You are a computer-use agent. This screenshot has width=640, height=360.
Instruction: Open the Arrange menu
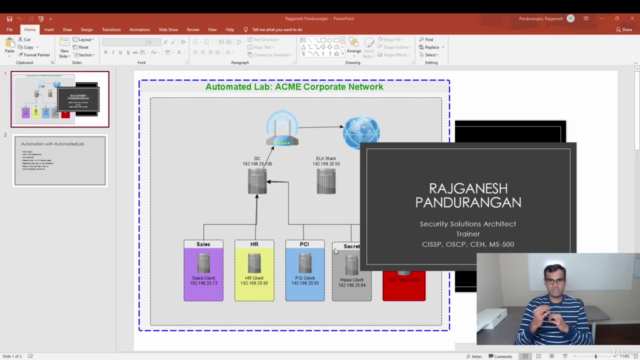(x=354, y=47)
